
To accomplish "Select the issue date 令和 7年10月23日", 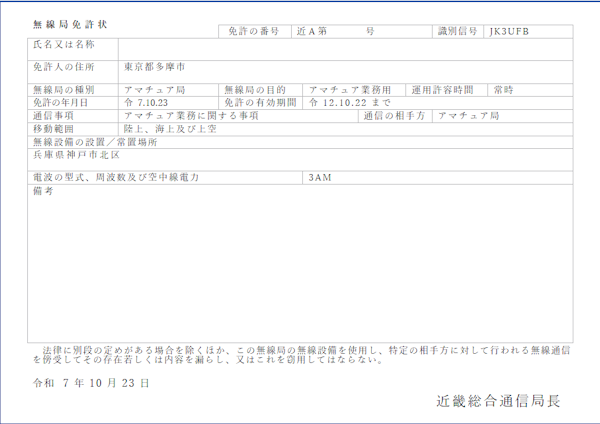I will (x=91, y=382).
